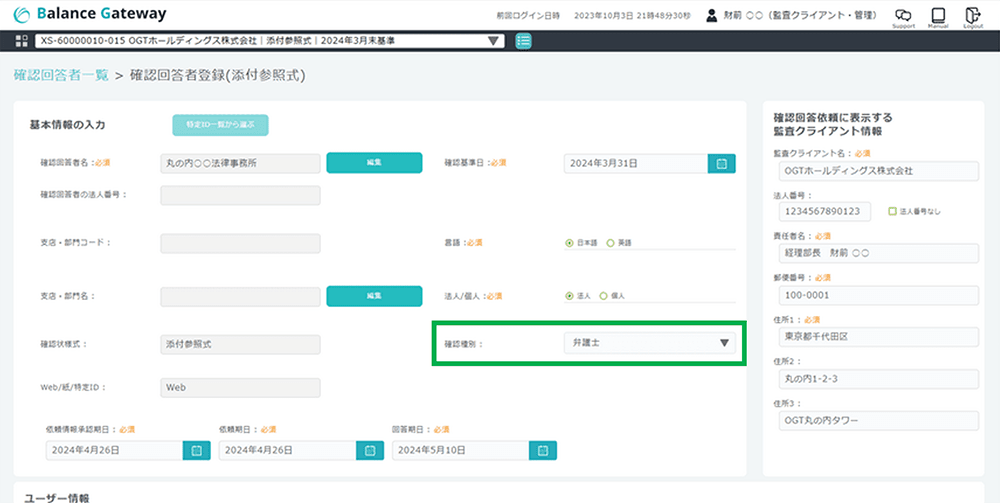Open calendar for 依頼情報承認期日

coord(196,451)
